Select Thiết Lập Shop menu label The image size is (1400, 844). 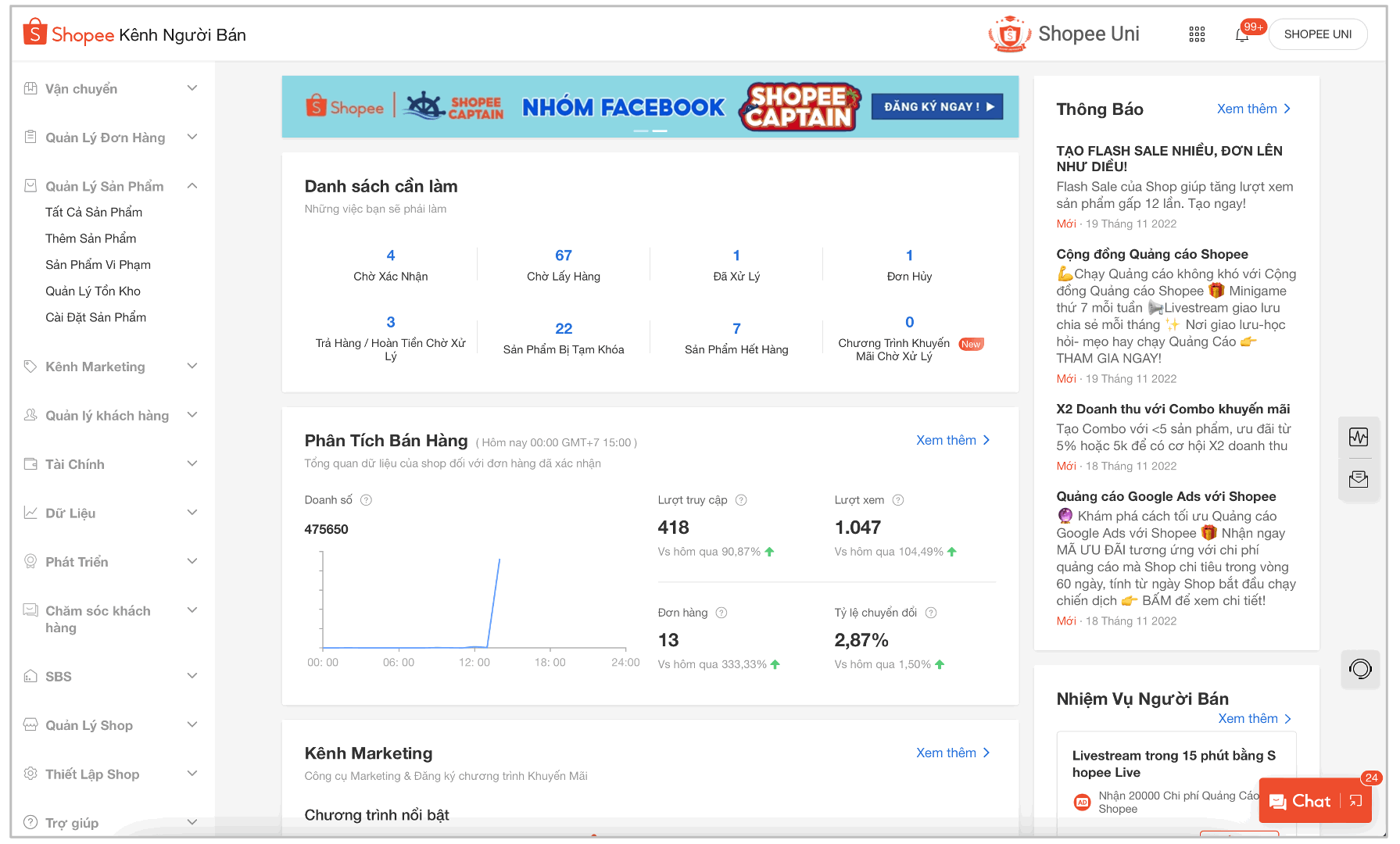coord(92,774)
